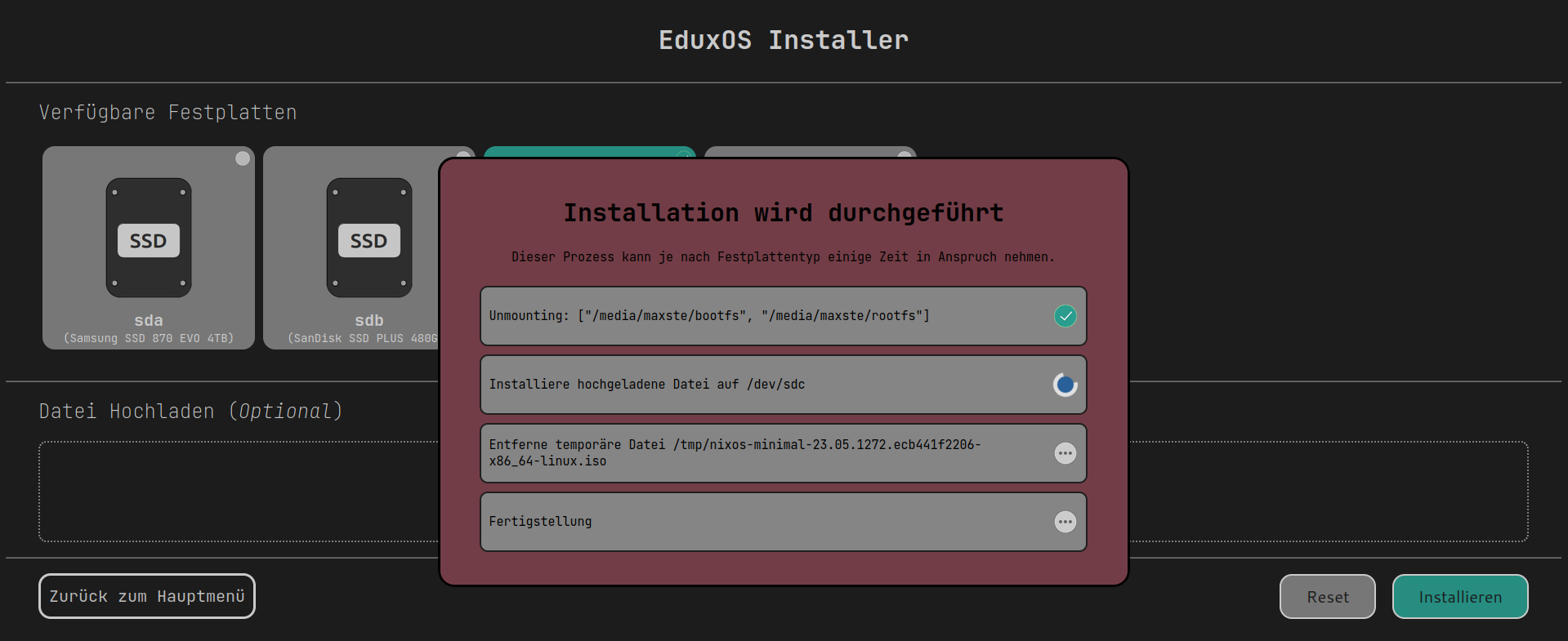Click pending dots icon on Fertigstellung step
The height and width of the screenshot is (641, 1568).
coord(1065,522)
